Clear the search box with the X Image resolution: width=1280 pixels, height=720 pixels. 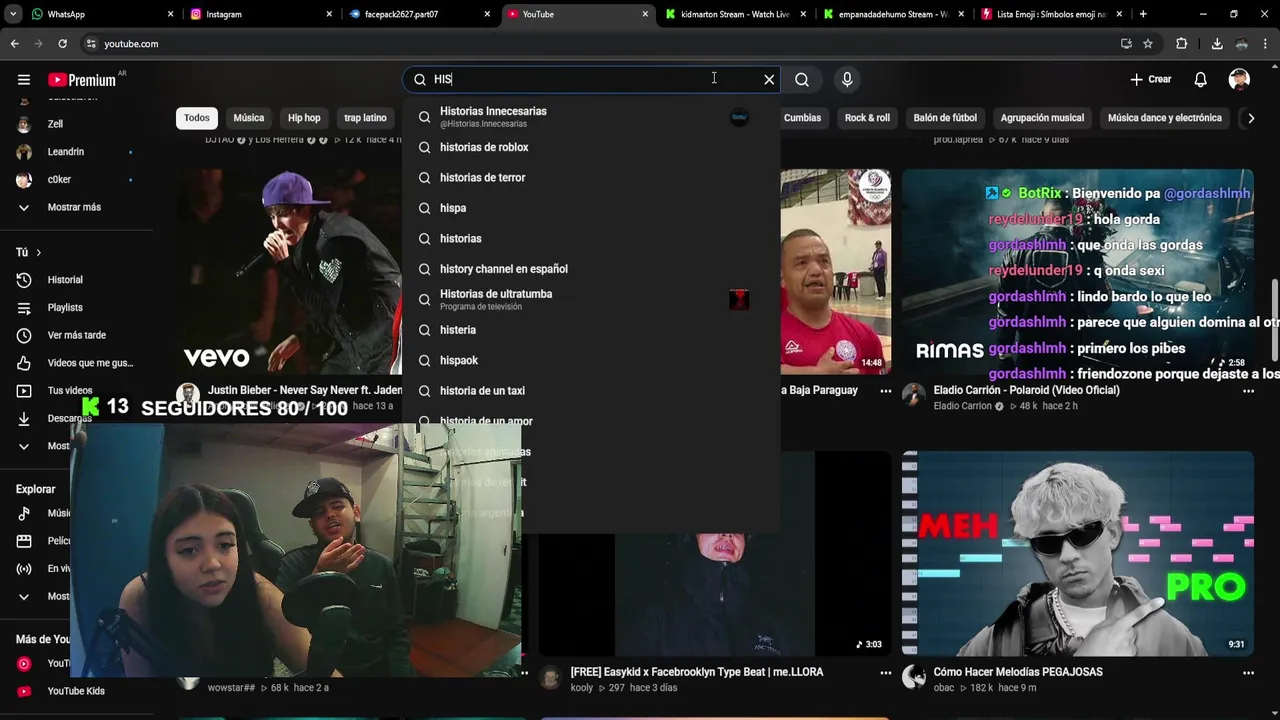pos(769,79)
